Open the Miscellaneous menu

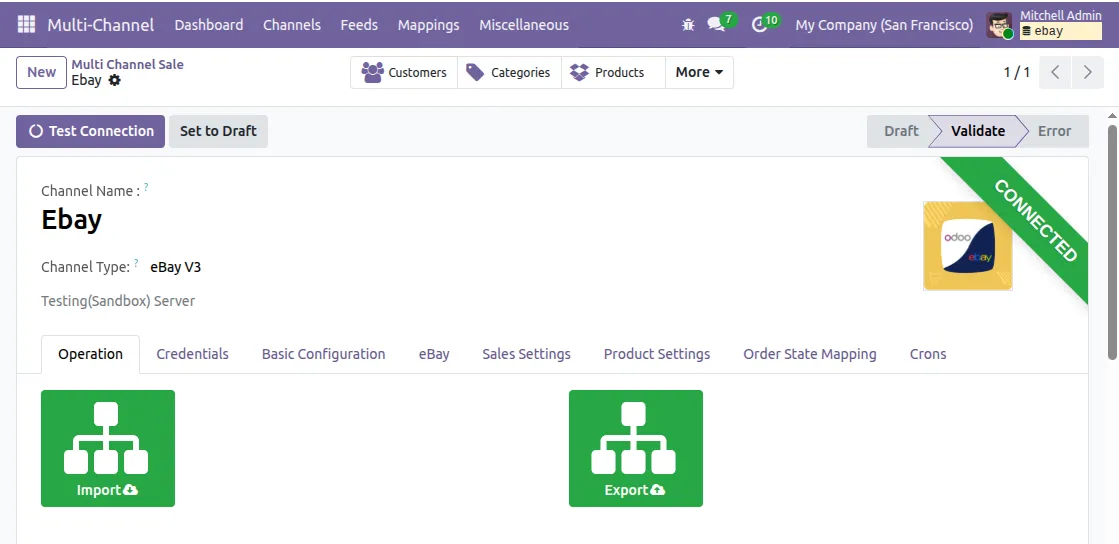pos(524,25)
